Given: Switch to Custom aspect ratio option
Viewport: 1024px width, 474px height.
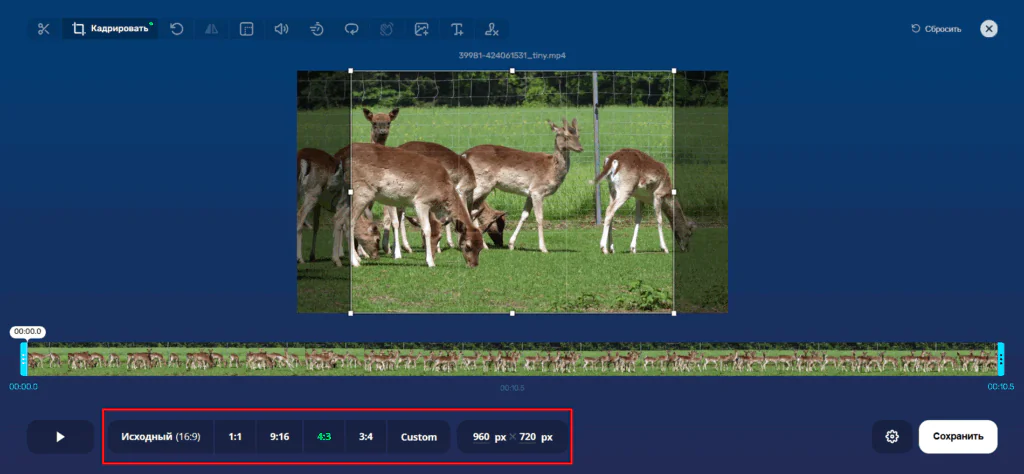Looking at the screenshot, I should pyautogui.click(x=419, y=437).
